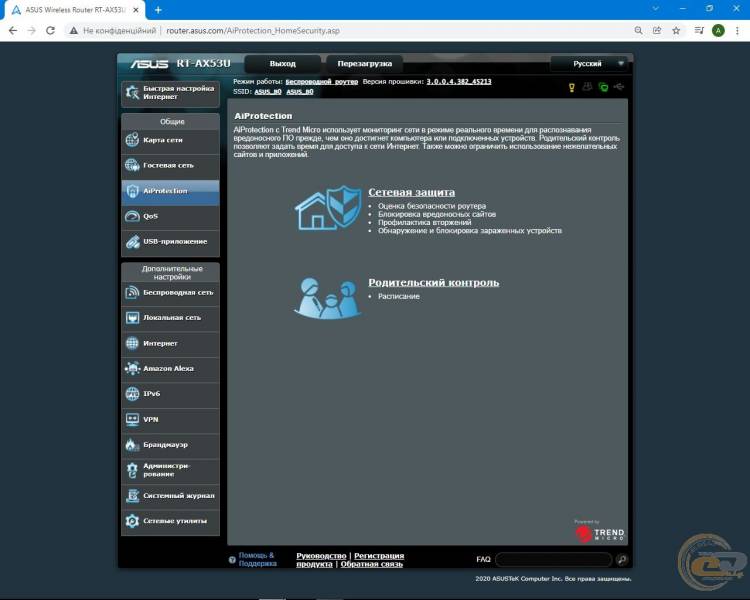
Task: Open the Обратная связь feedback link
Action: (372, 564)
